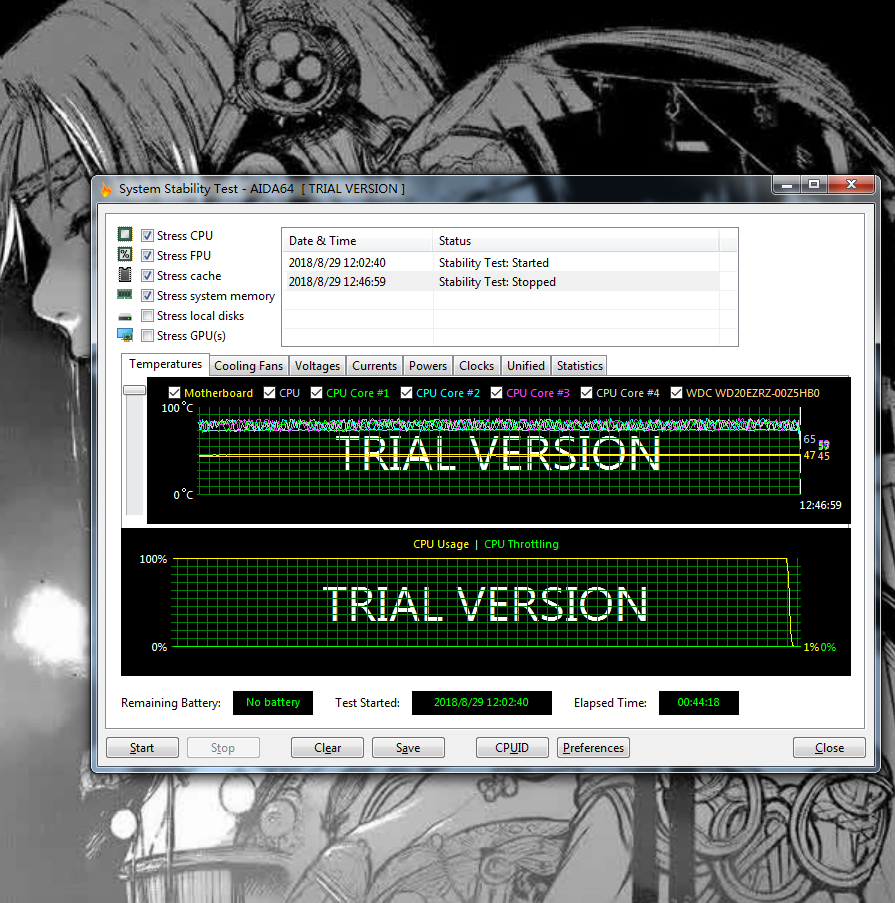The height and width of the screenshot is (903, 895).
Task: Click the Save button
Action: (408, 748)
